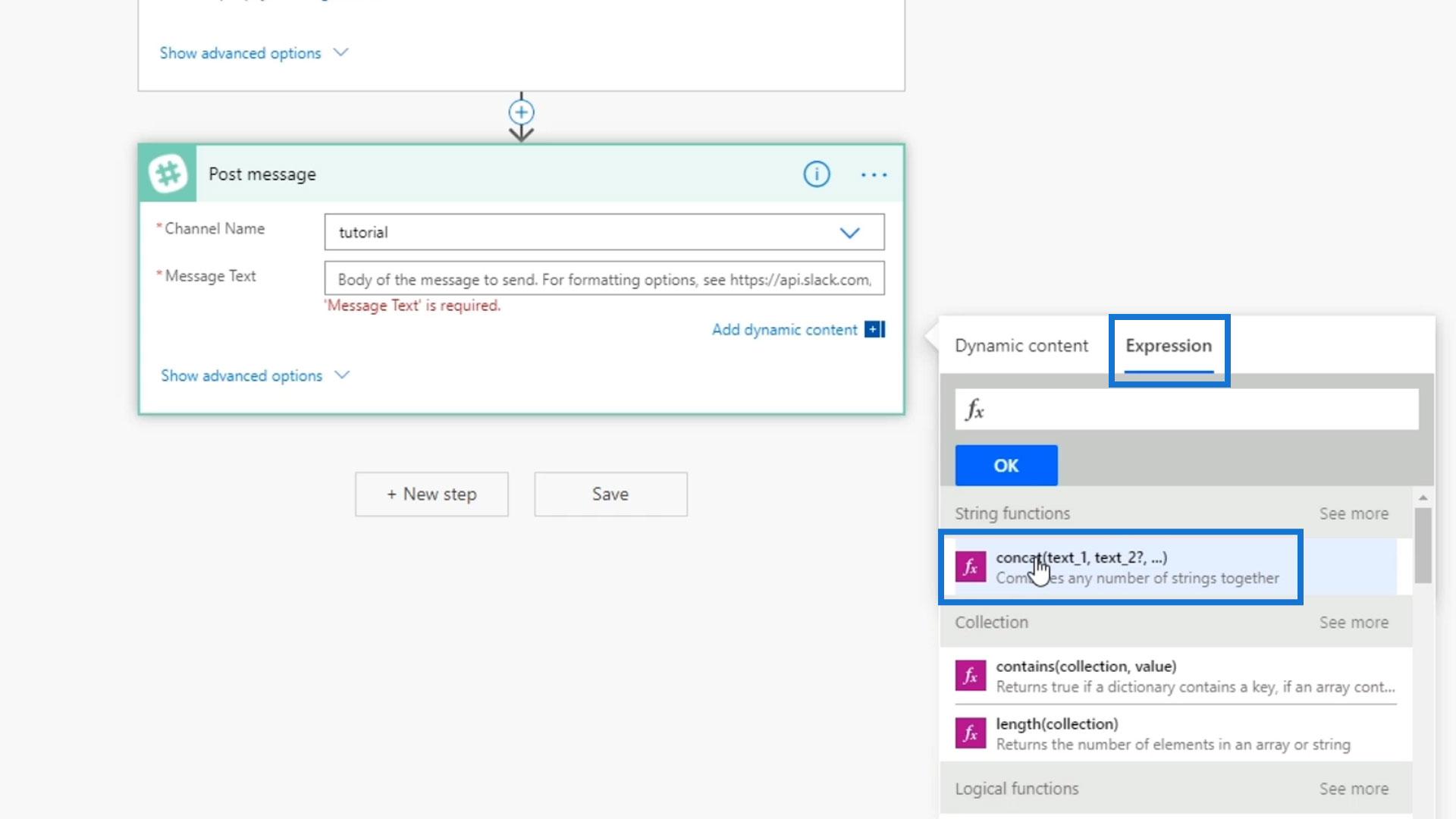This screenshot has width=1456, height=819.
Task: Expand the Channel Name dropdown
Action: tap(849, 233)
